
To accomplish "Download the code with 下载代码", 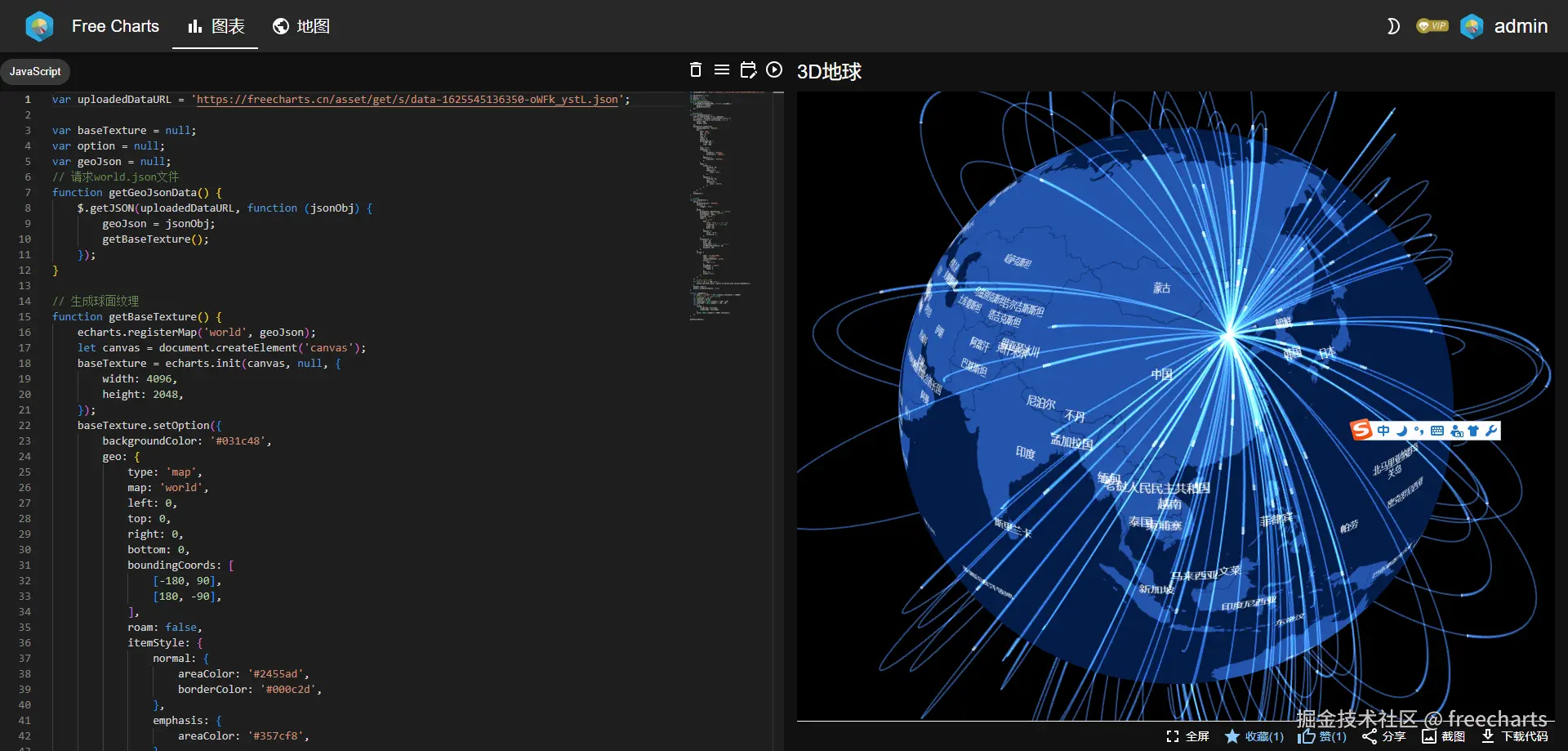I will tap(1515, 736).
